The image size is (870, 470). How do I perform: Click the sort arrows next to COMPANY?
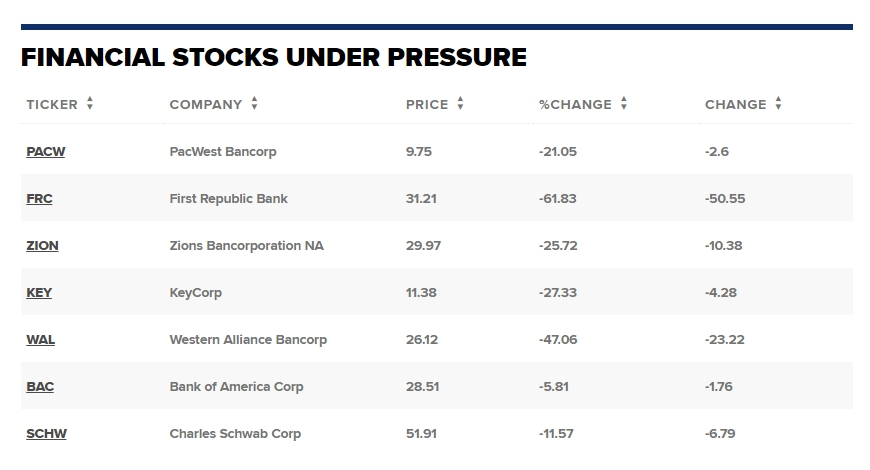pos(254,104)
